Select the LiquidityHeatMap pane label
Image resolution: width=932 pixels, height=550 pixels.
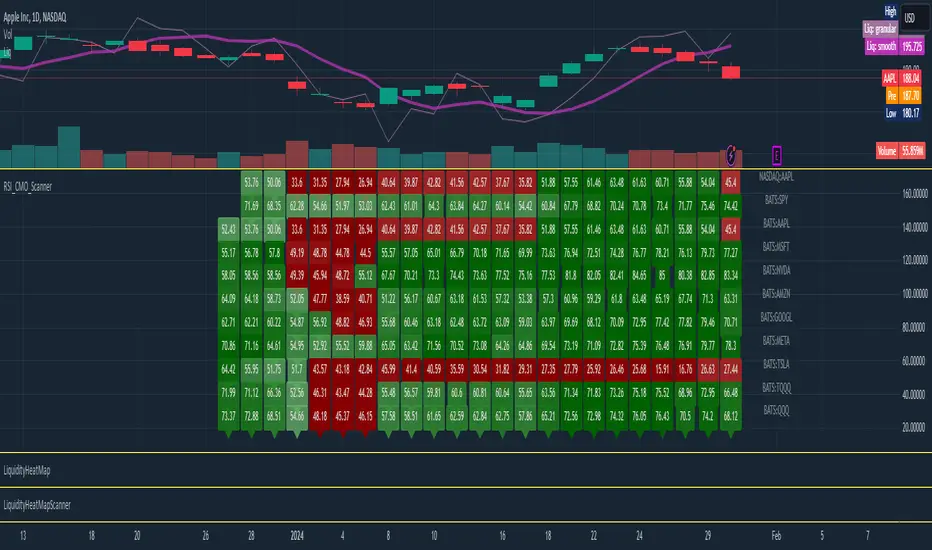[x=27, y=470]
